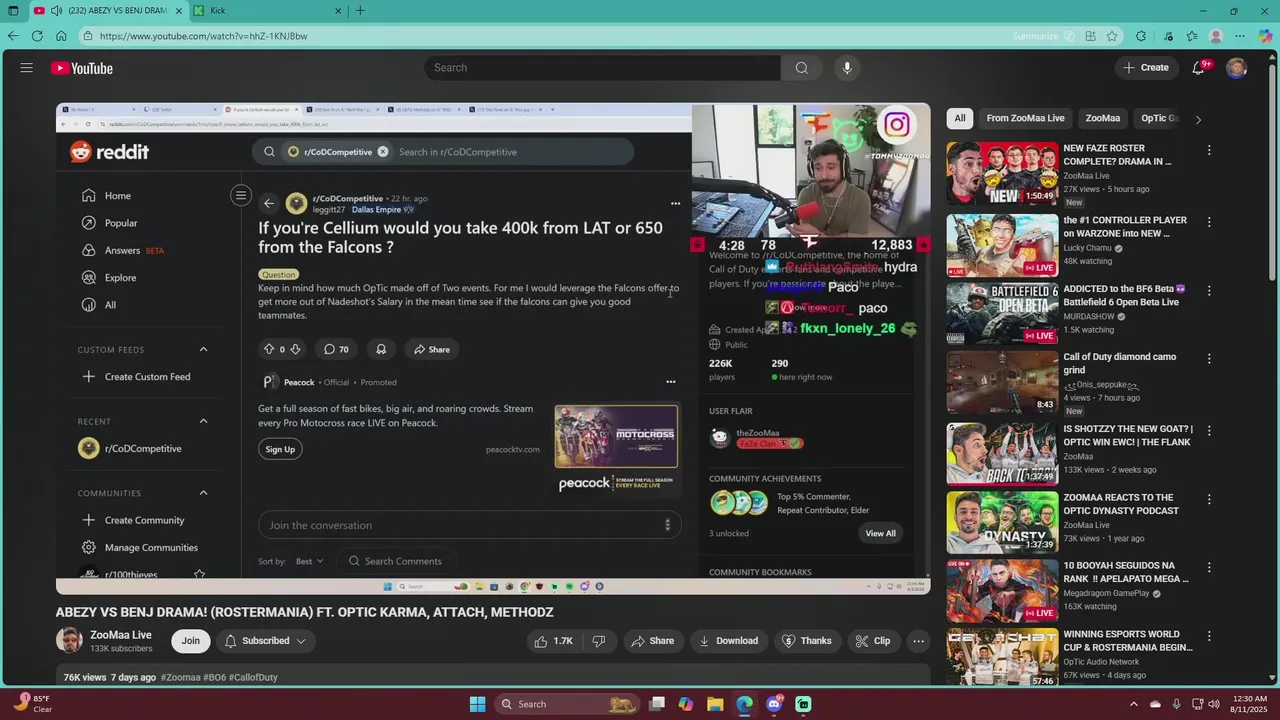1280x720 pixels.
Task: Click the Windows taskbar search box
Action: [x=567, y=704]
